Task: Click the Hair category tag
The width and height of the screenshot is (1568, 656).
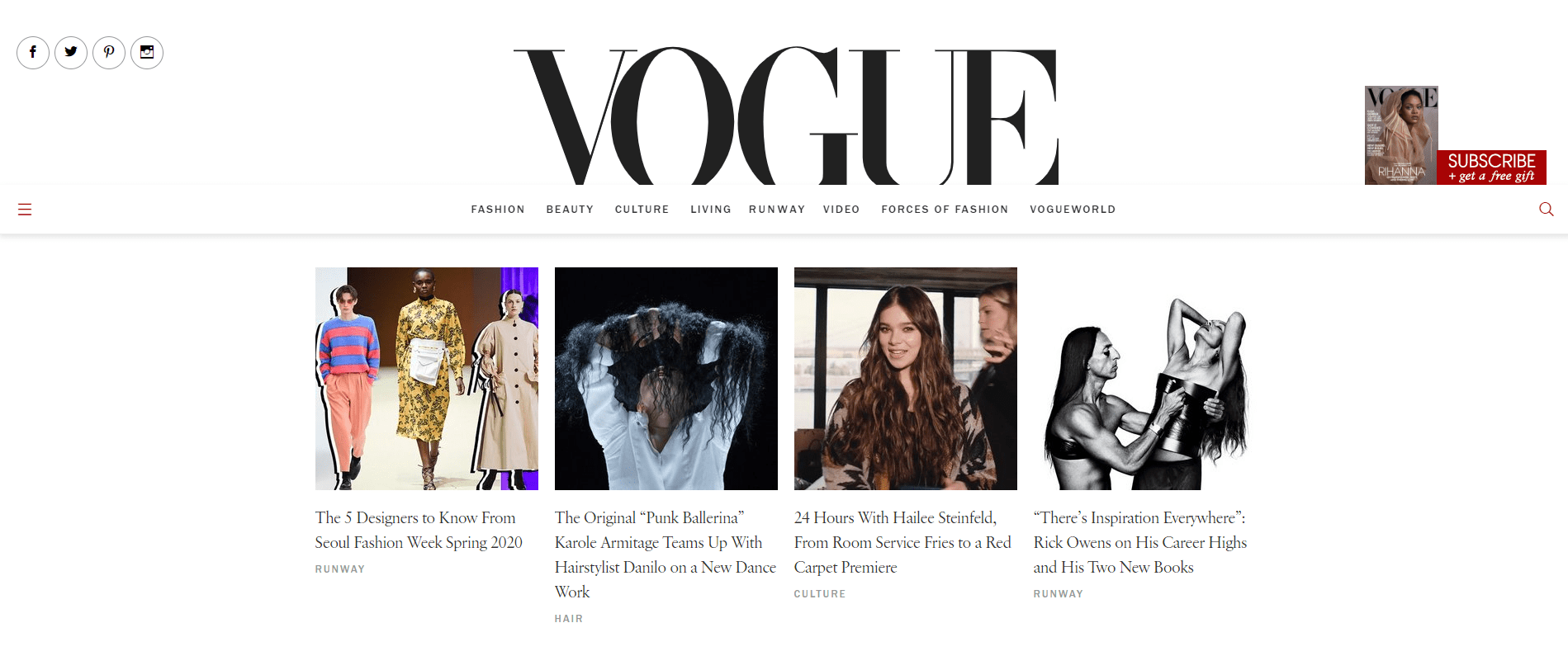Action: tap(569, 619)
